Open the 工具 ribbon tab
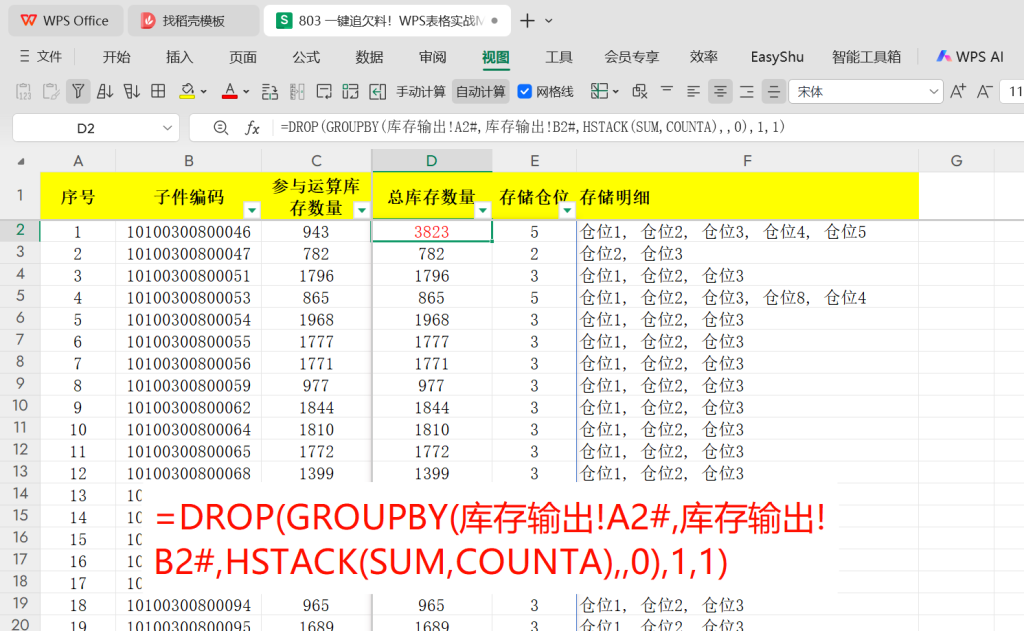Screen dimensions: 1024x631 559,57
